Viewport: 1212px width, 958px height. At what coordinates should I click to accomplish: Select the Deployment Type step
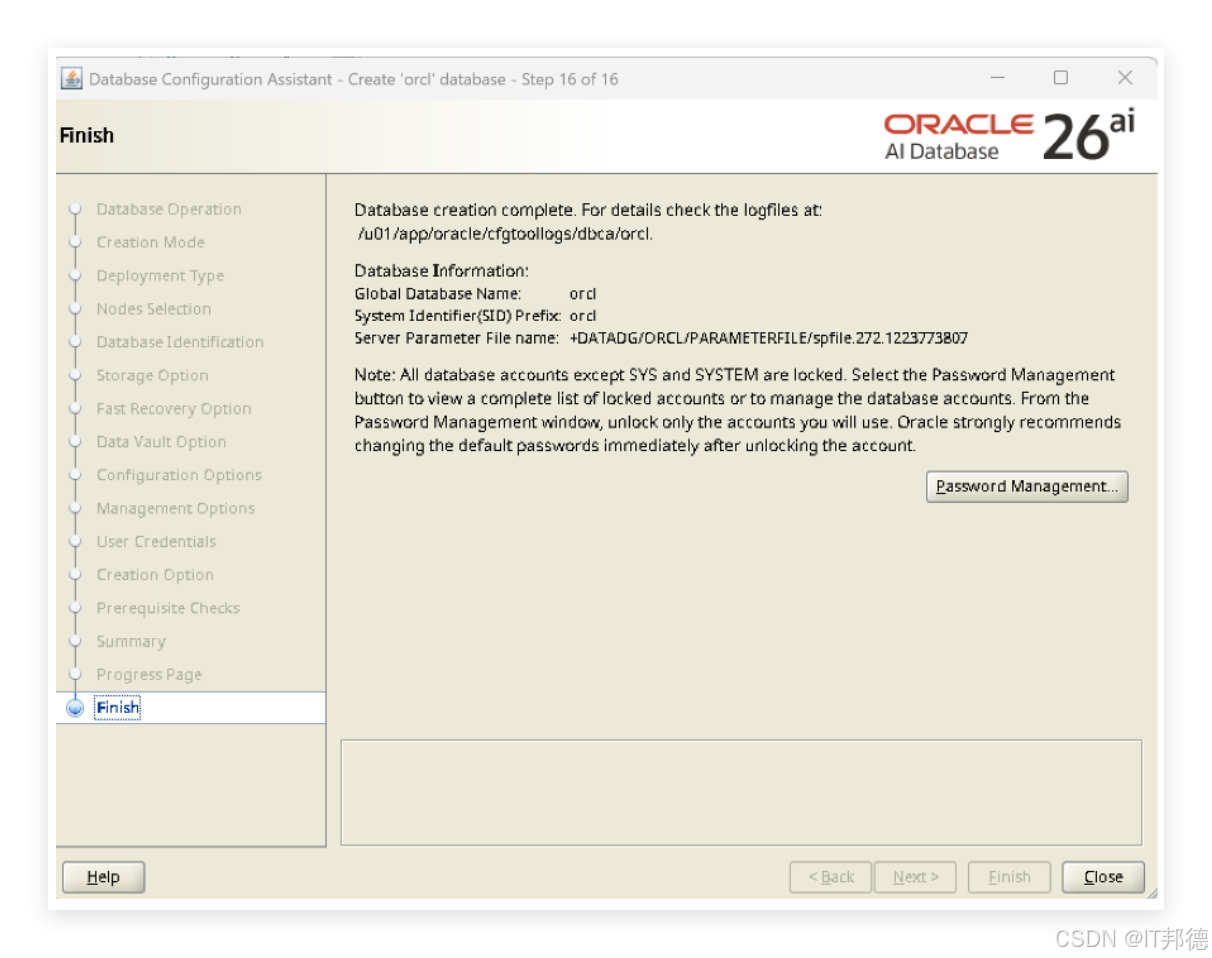[160, 276]
